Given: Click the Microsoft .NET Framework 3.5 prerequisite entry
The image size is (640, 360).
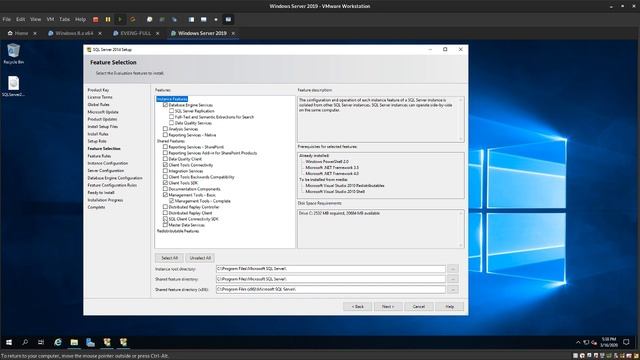Looking at the screenshot, I should coord(332,167).
